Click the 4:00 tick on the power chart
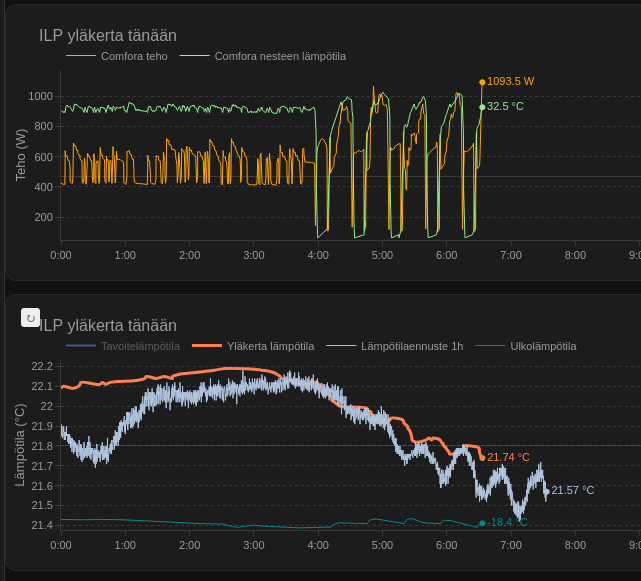The height and width of the screenshot is (581, 641). (x=318, y=255)
